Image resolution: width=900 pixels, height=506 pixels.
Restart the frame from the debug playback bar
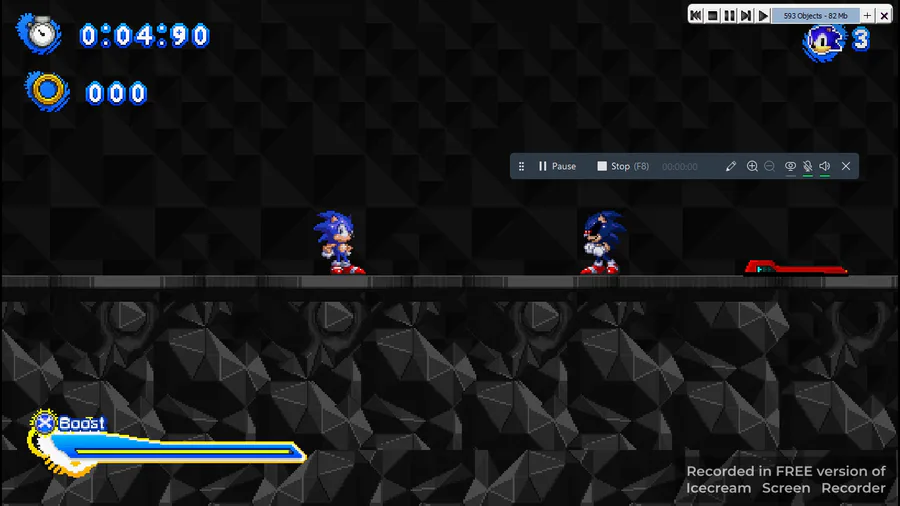(696, 15)
